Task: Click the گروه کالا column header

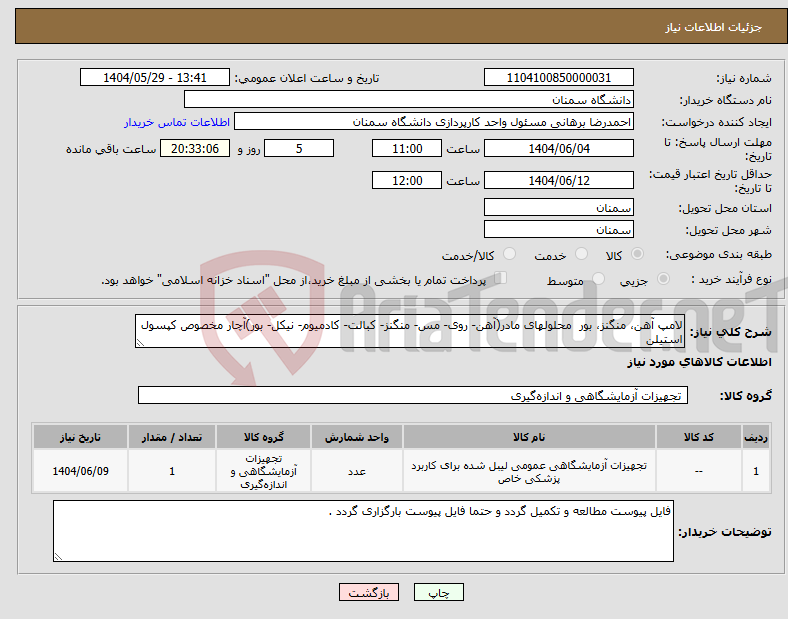Action: point(264,437)
